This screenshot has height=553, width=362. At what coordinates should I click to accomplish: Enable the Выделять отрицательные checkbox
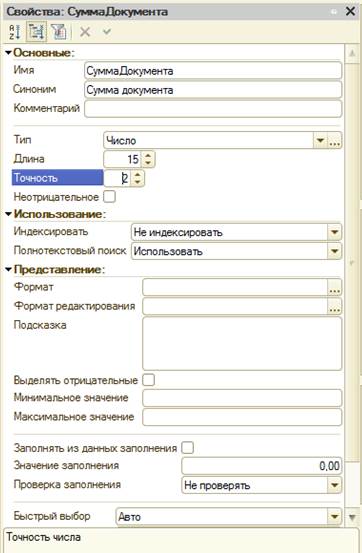pyautogui.click(x=149, y=380)
